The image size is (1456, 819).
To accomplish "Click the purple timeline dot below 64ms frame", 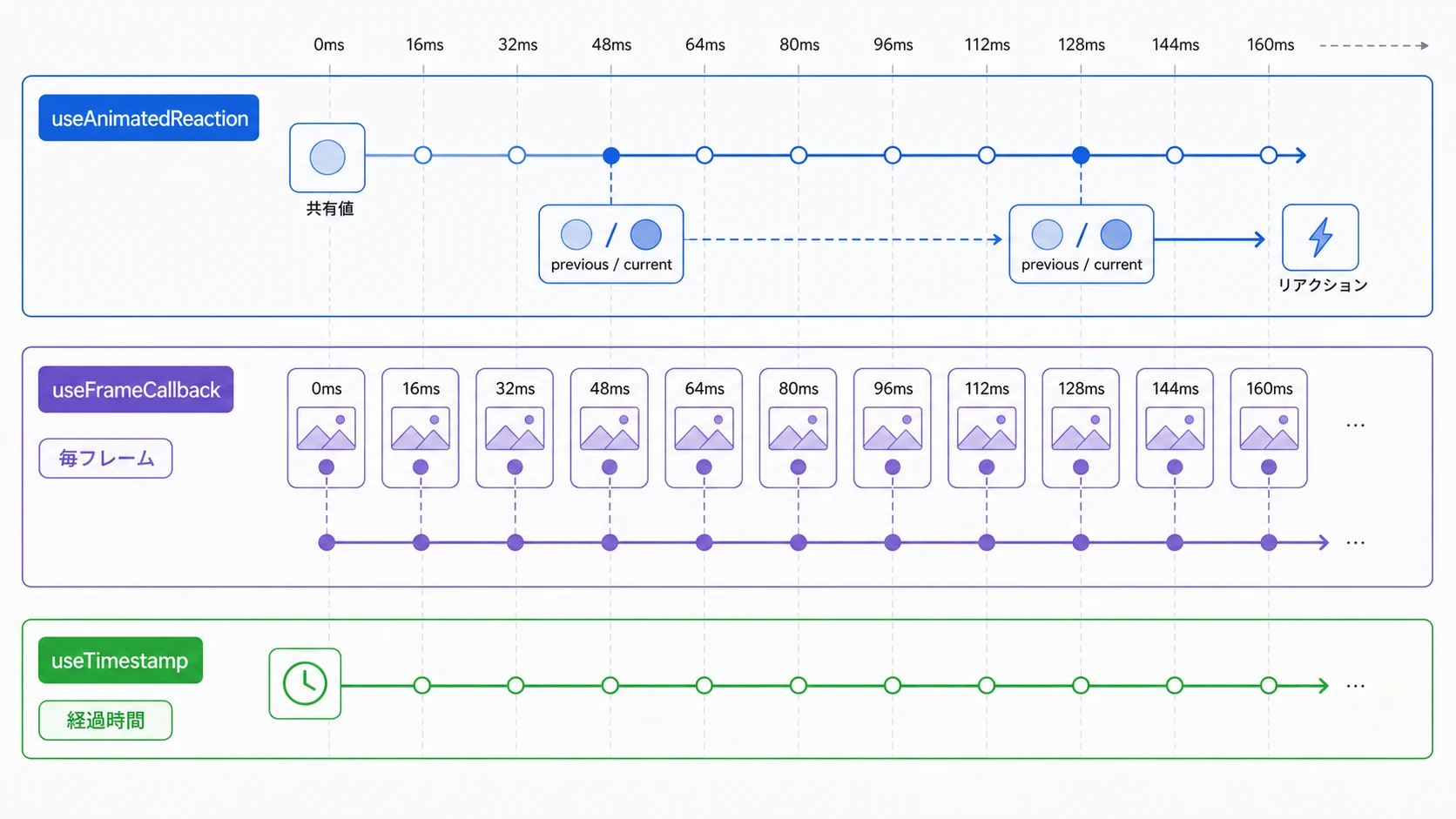I will [x=704, y=543].
